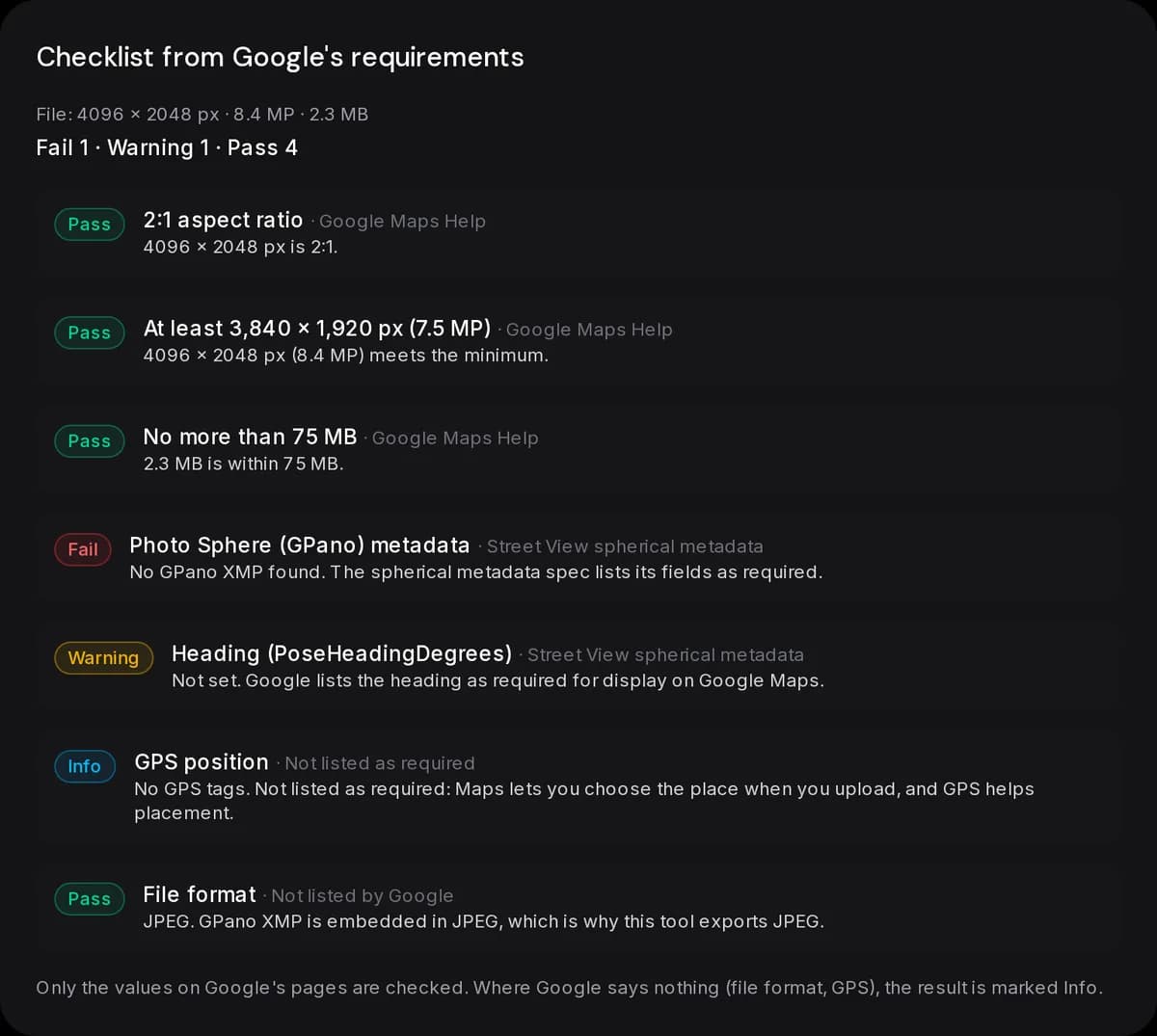Select the "File format" title

(200, 894)
